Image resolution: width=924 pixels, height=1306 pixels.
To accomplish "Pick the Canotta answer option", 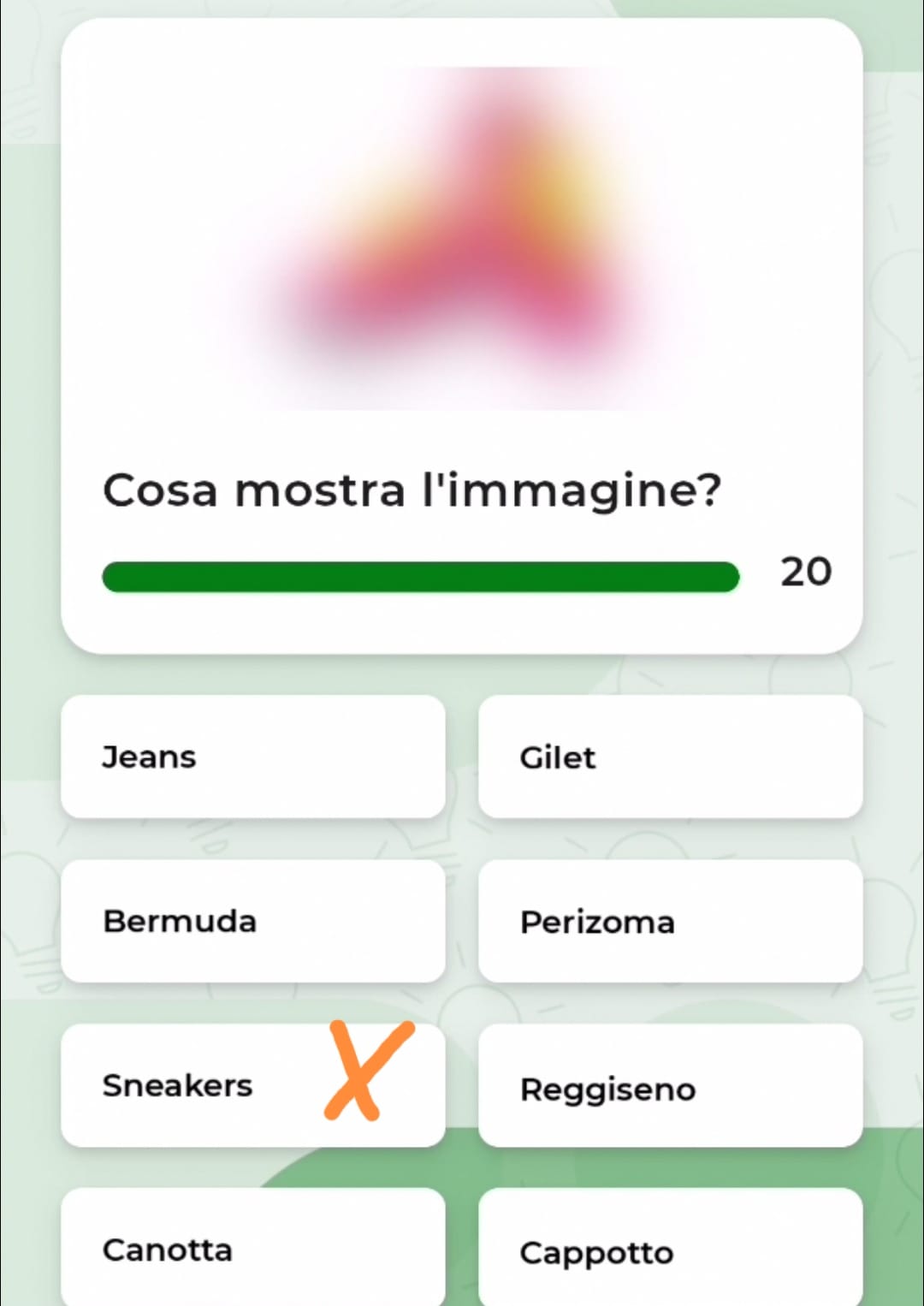I will point(252,1248).
